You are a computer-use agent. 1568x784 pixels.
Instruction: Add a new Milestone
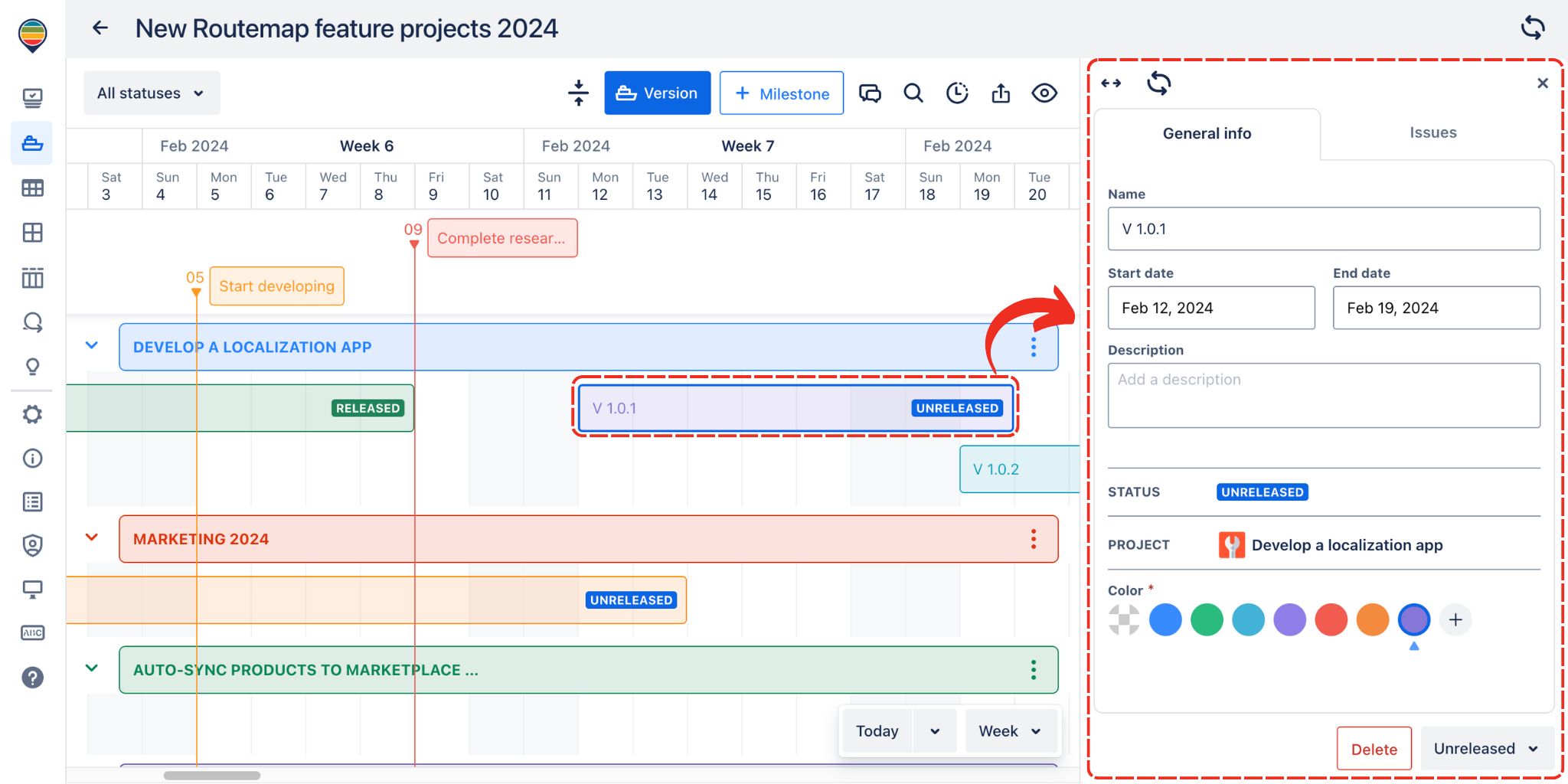click(x=781, y=93)
